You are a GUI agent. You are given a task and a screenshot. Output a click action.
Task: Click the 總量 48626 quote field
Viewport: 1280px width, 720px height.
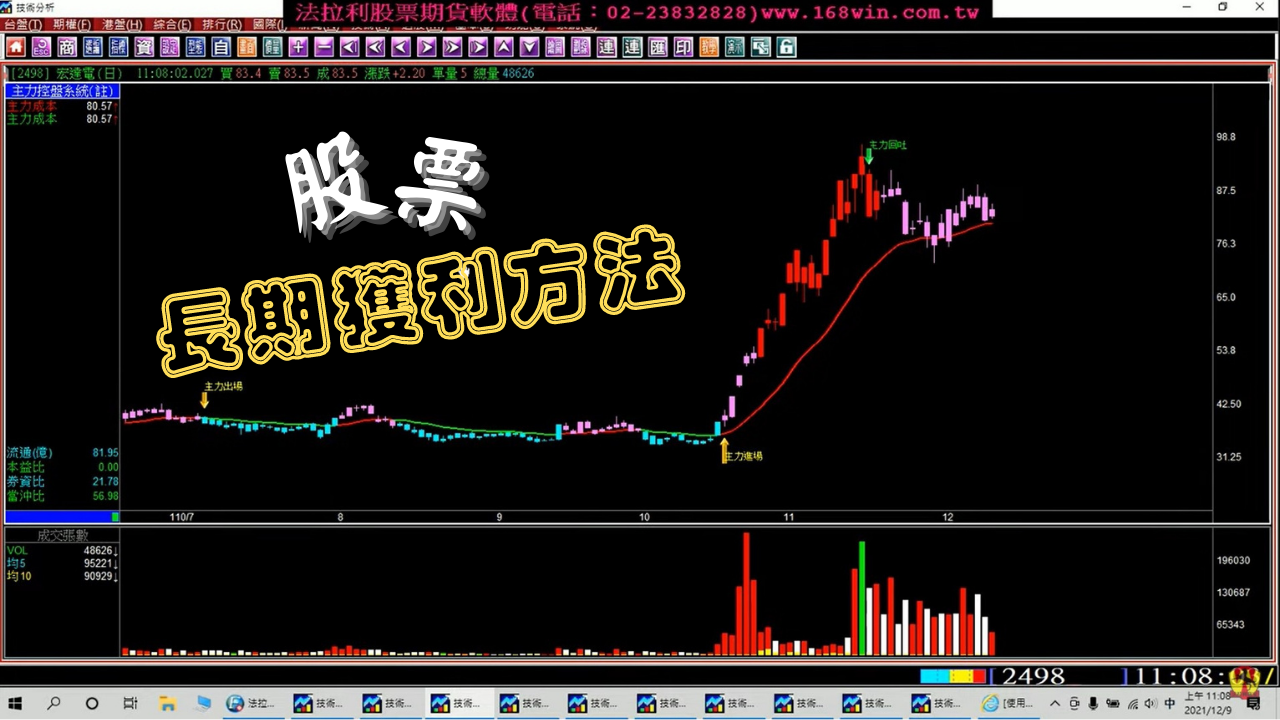[504, 73]
